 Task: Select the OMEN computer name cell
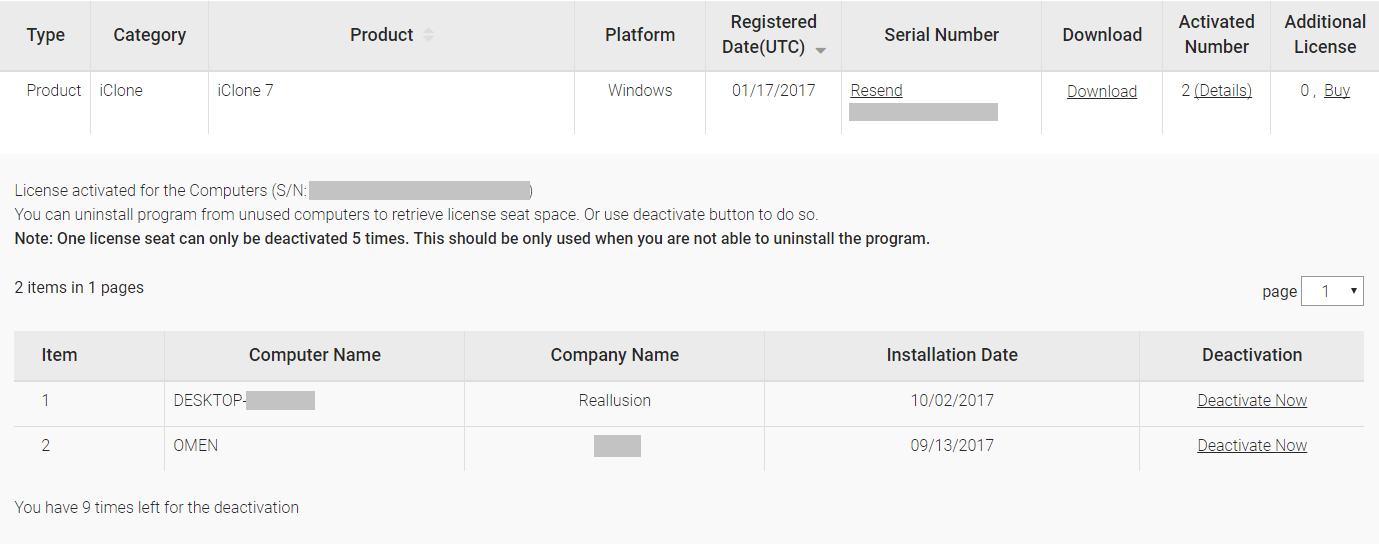(196, 445)
